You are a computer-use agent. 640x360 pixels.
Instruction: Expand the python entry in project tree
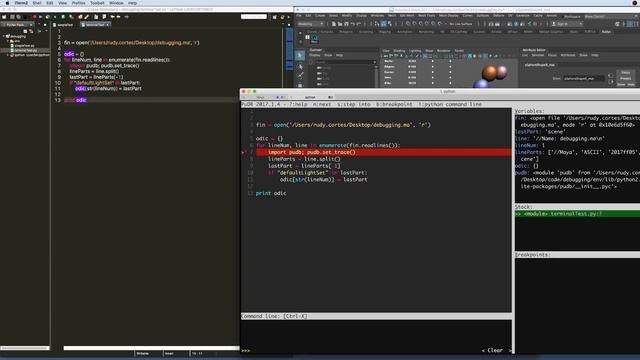point(8,55)
